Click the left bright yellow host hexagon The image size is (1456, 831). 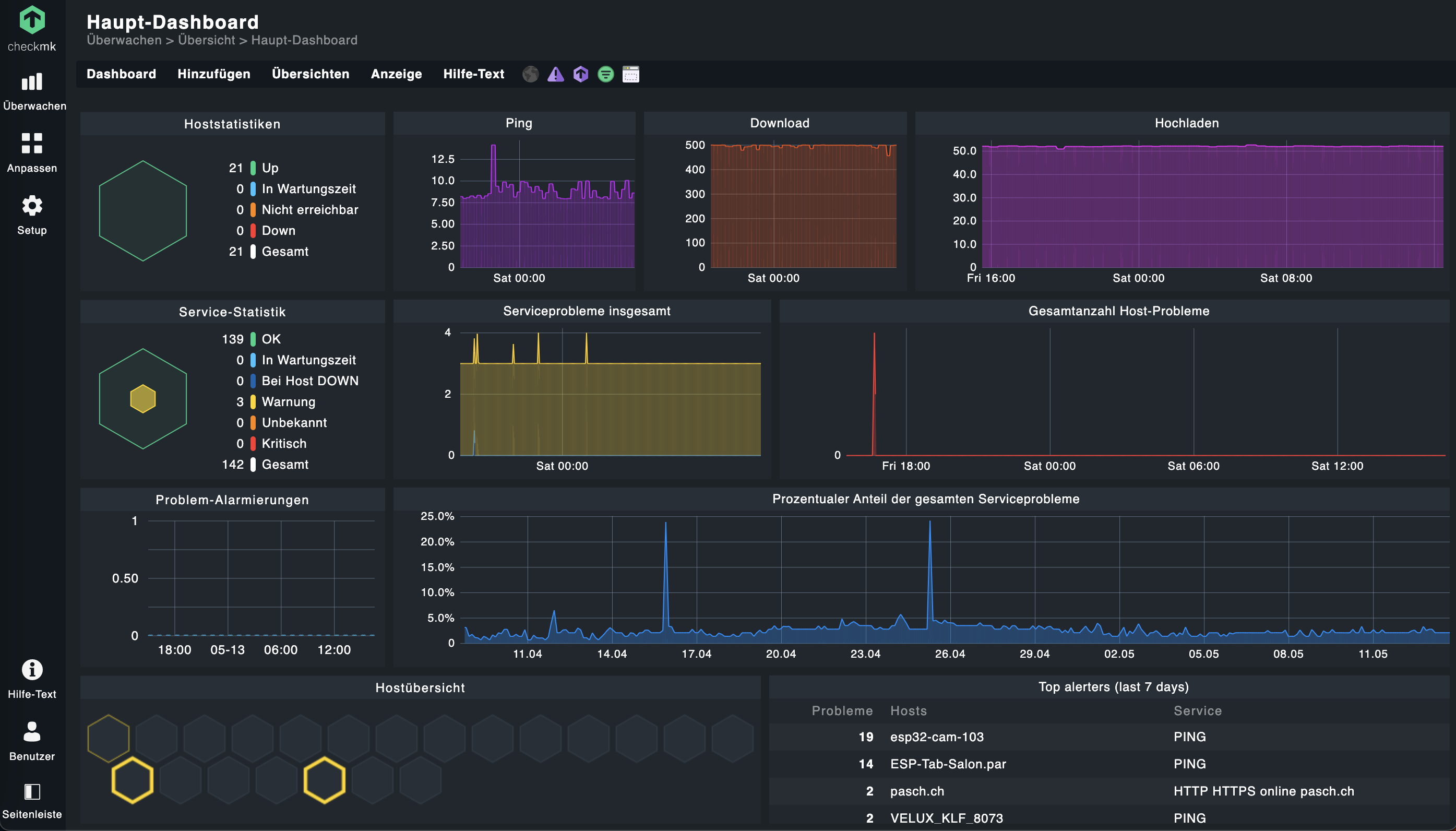point(133,780)
